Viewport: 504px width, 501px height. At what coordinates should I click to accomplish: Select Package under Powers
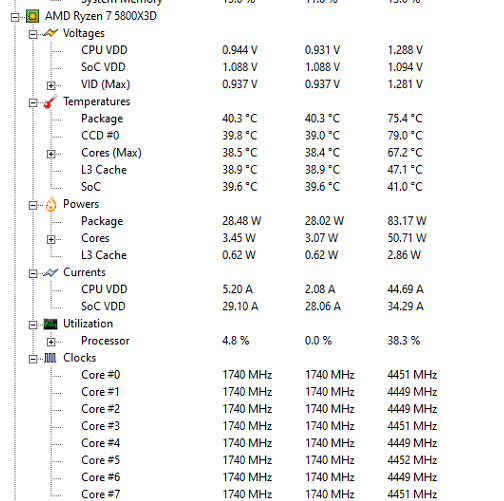click(102, 221)
